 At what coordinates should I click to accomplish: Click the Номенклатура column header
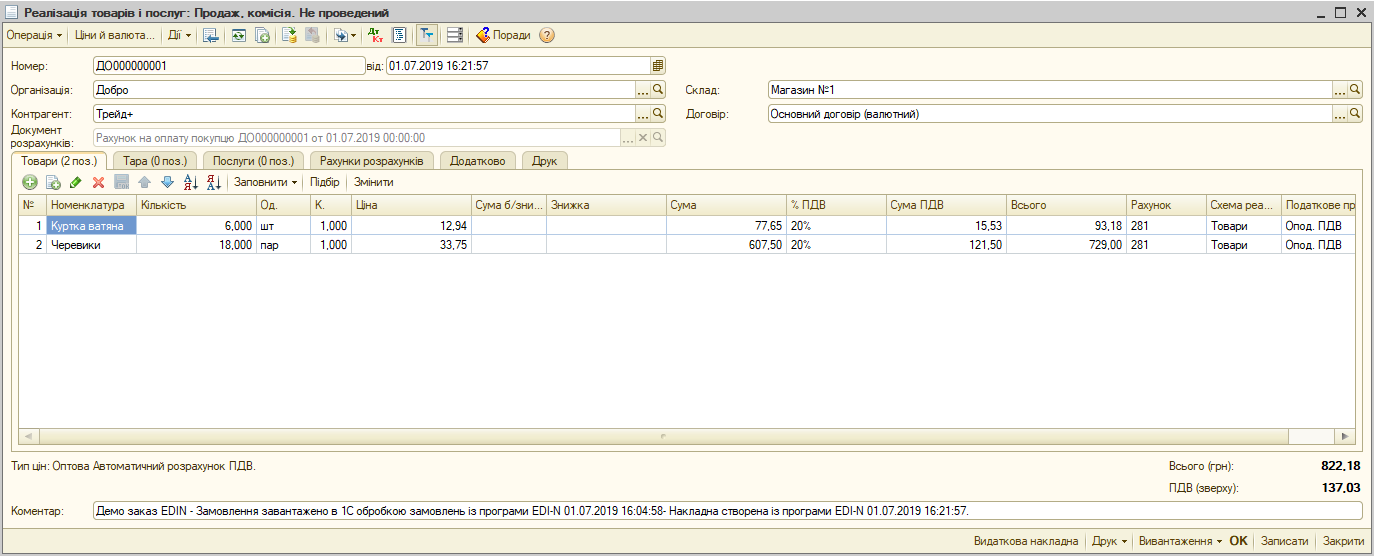[x=91, y=205]
